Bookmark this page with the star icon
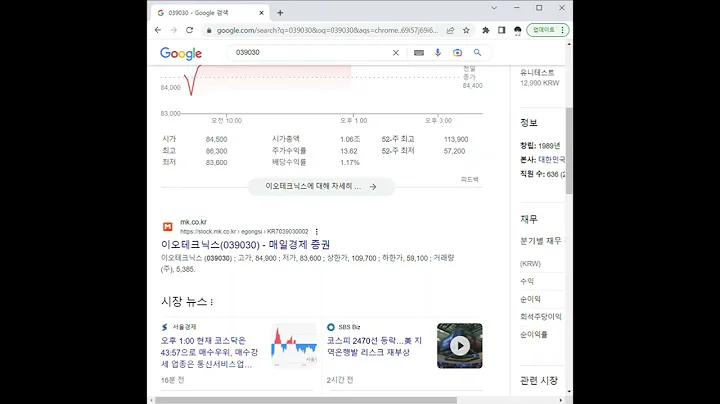 [x=466, y=30]
